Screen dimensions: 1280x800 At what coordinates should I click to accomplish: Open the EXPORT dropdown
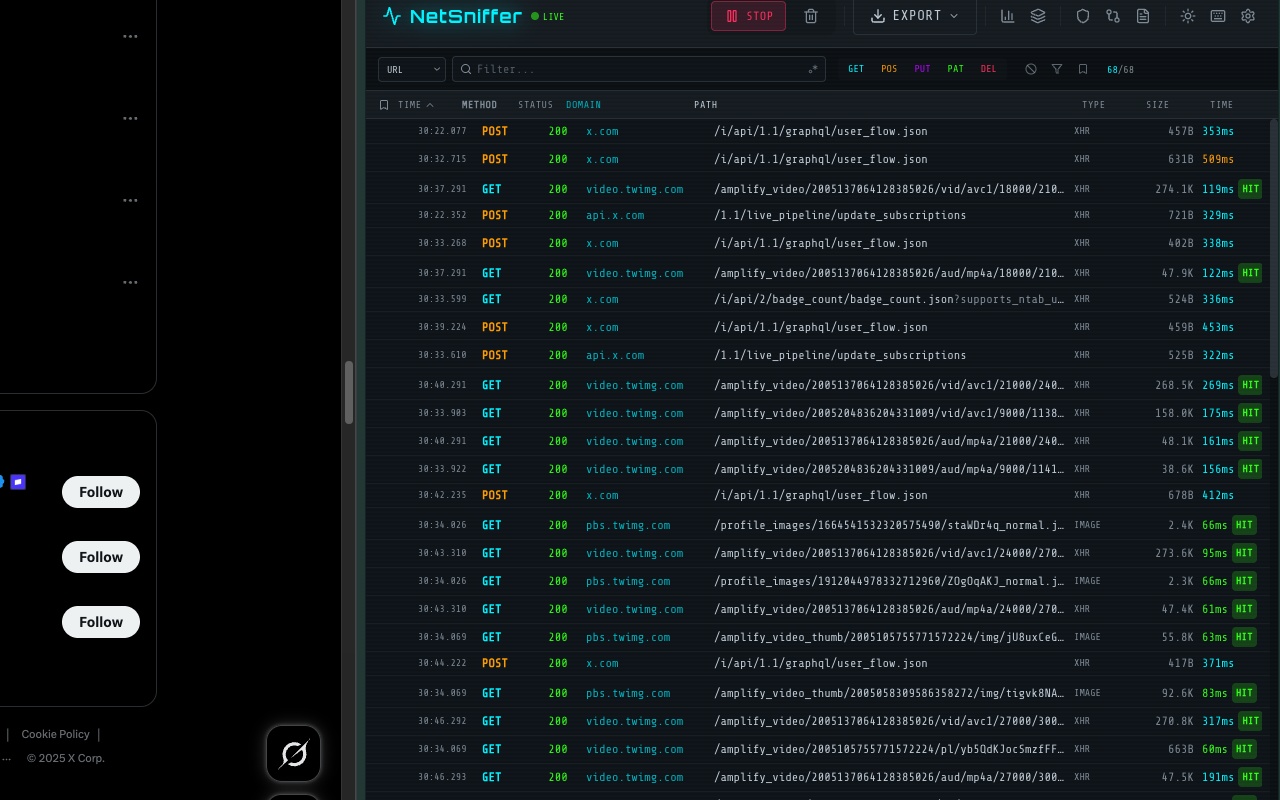click(x=915, y=16)
